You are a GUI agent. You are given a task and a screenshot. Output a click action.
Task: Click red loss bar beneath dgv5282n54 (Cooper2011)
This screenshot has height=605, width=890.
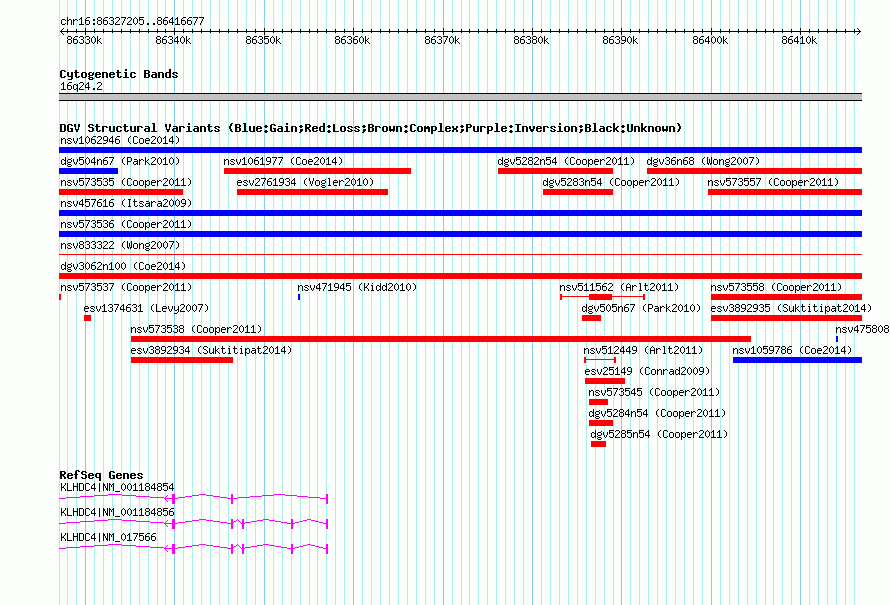[555, 171]
